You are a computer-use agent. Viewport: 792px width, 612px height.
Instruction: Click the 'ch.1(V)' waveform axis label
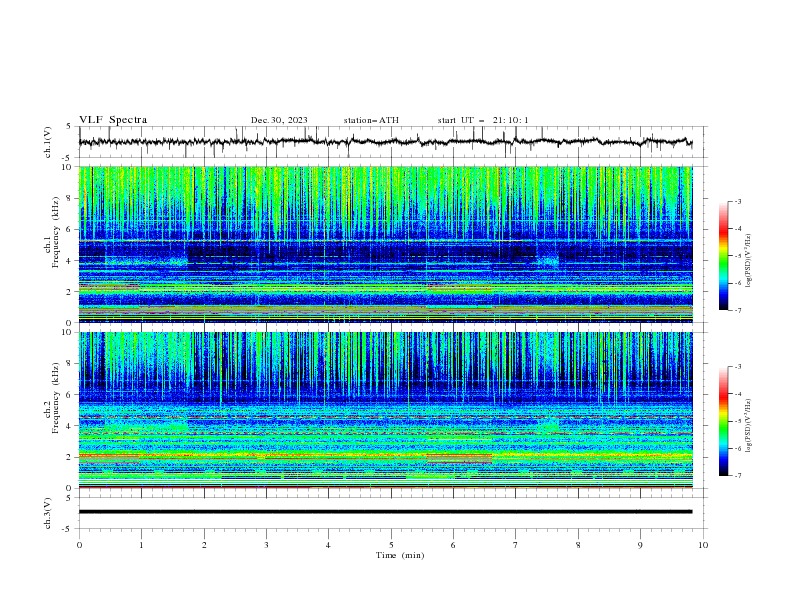48,142
